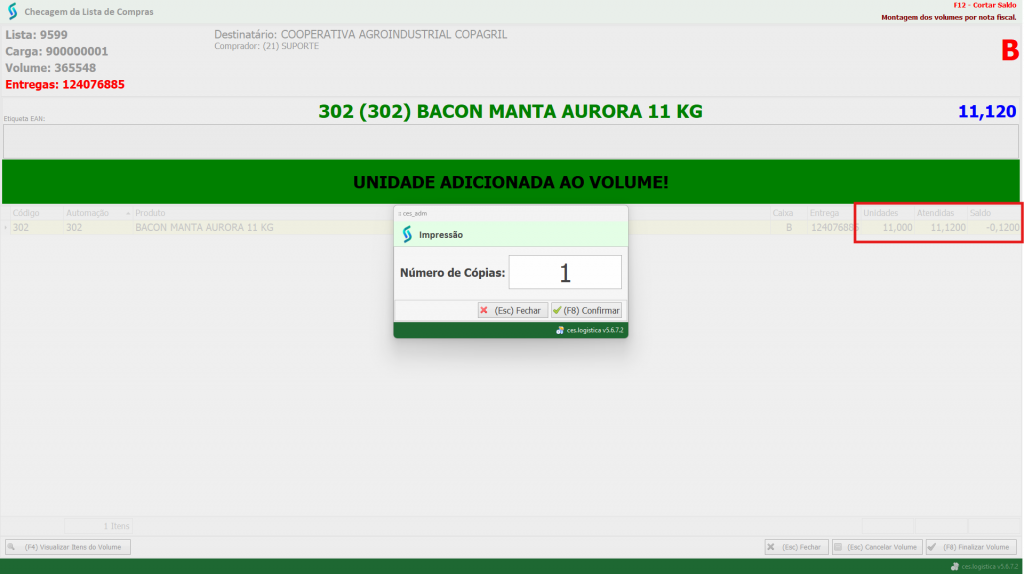Click the red X icon on dialog Fechar
Image resolution: width=1024 pixels, height=574 pixels.
pos(484,310)
